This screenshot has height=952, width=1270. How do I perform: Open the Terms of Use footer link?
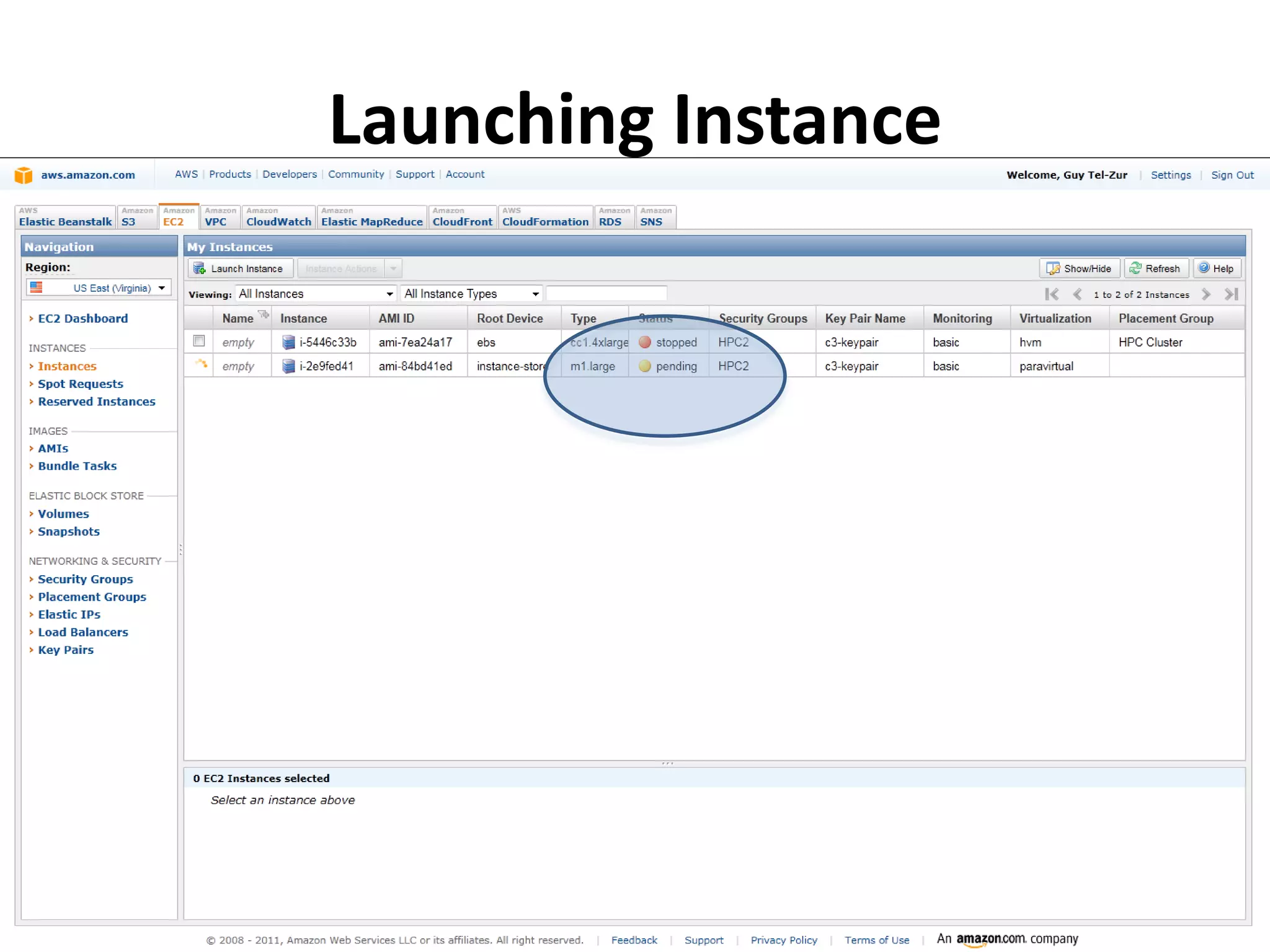tap(877, 940)
